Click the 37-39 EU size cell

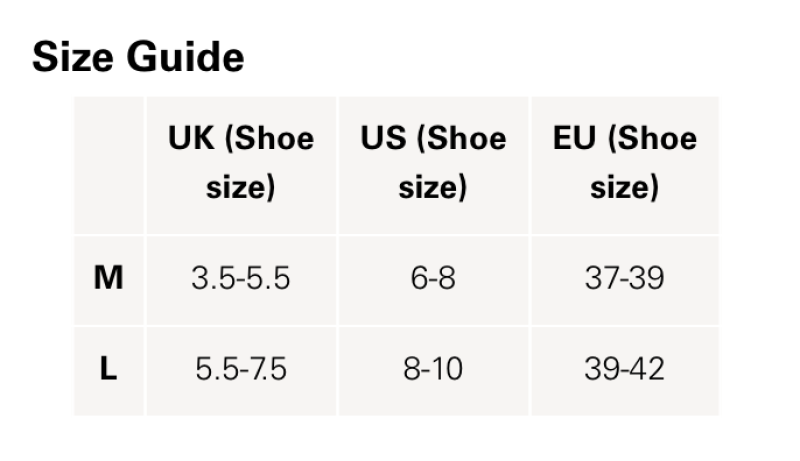pyautogui.click(x=625, y=278)
